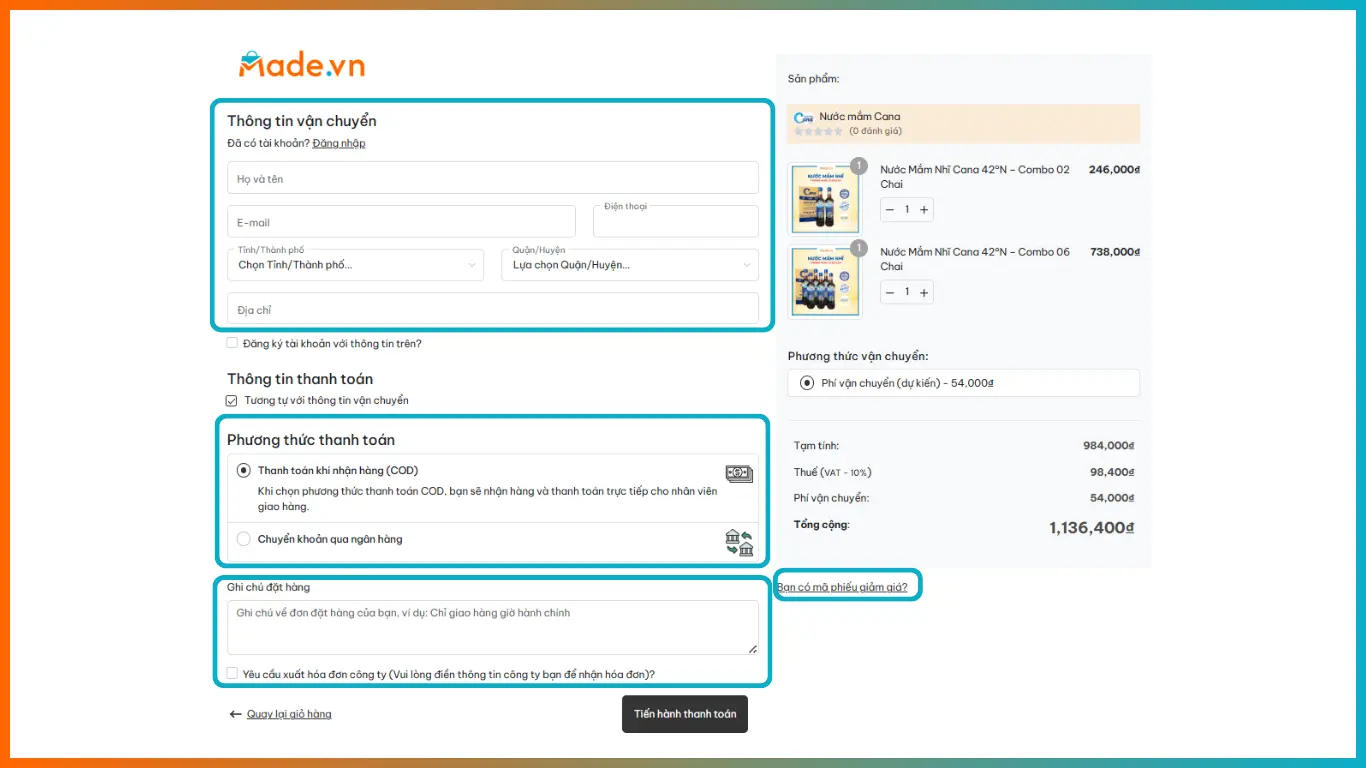This screenshot has height=768, width=1366.
Task: Decrease quantity of Combo 02 Chai
Action: [890, 210]
